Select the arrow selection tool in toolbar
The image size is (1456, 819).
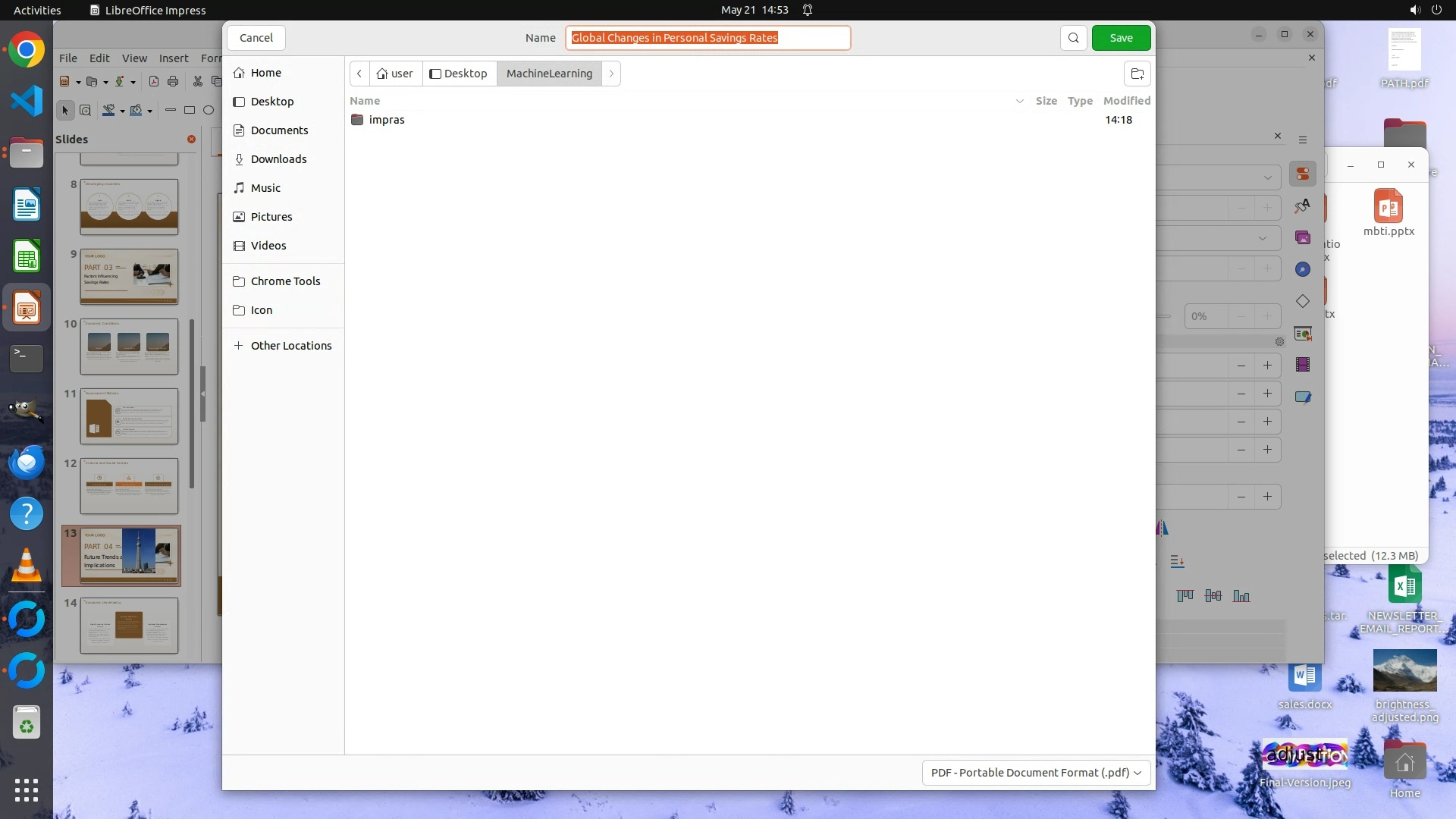click(x=65, y=111)
